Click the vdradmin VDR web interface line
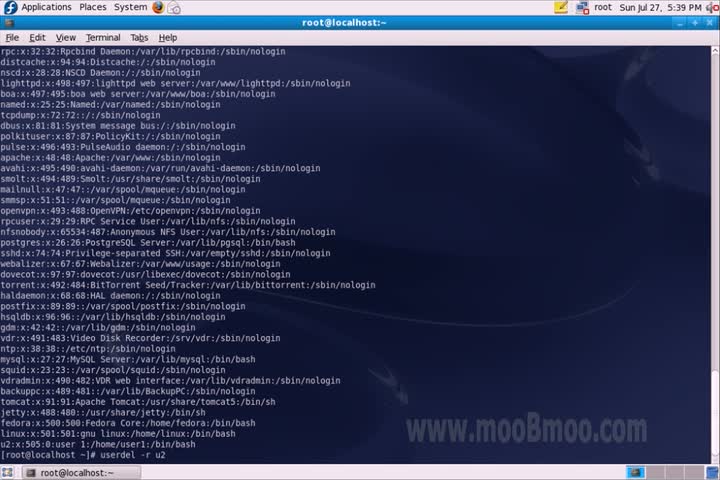The height and width of the screenshot is (480, 720). point(170,381)
